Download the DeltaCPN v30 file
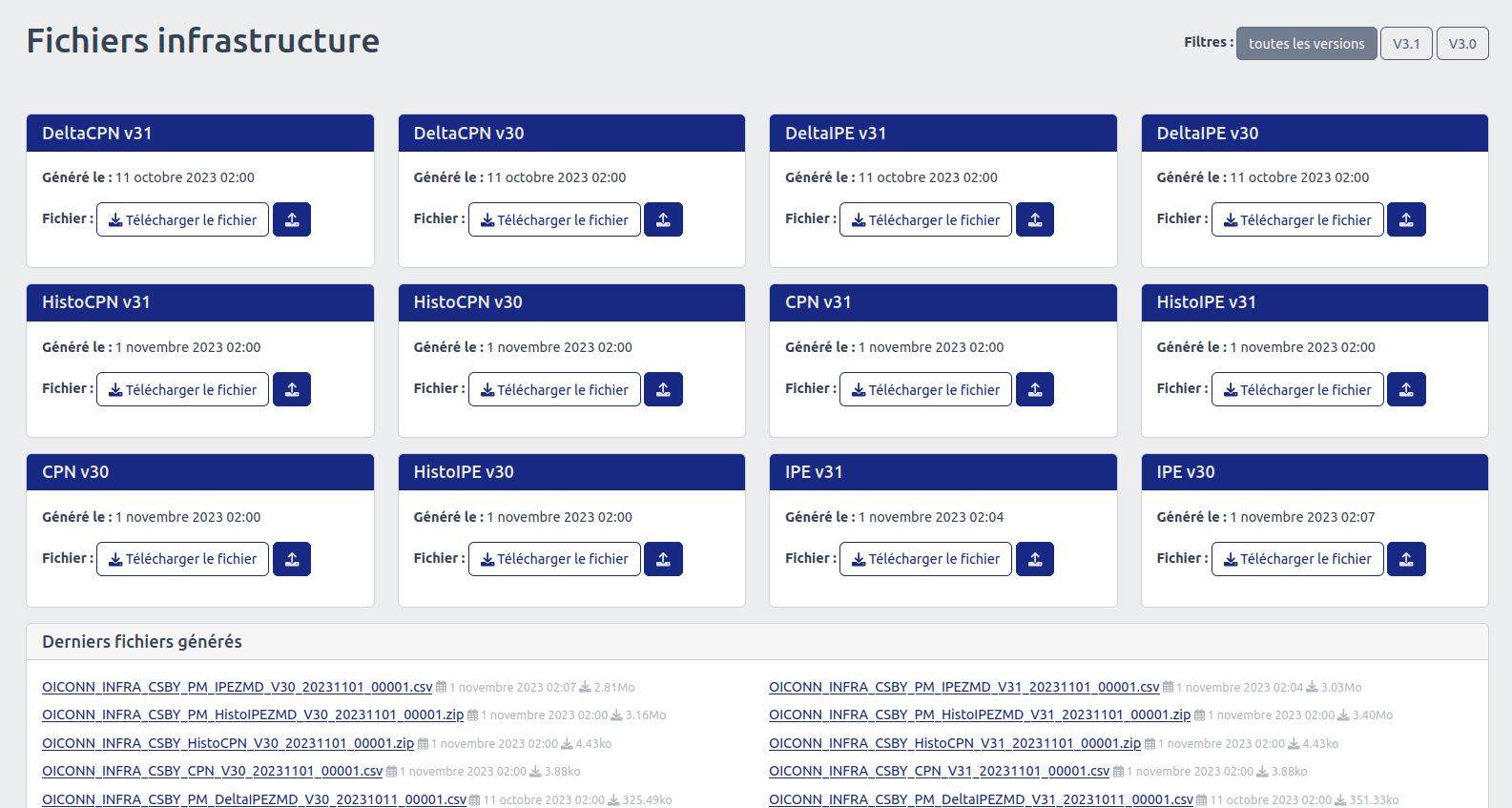This screenshot has width=1512, height=808. click(x=554, y=219)
